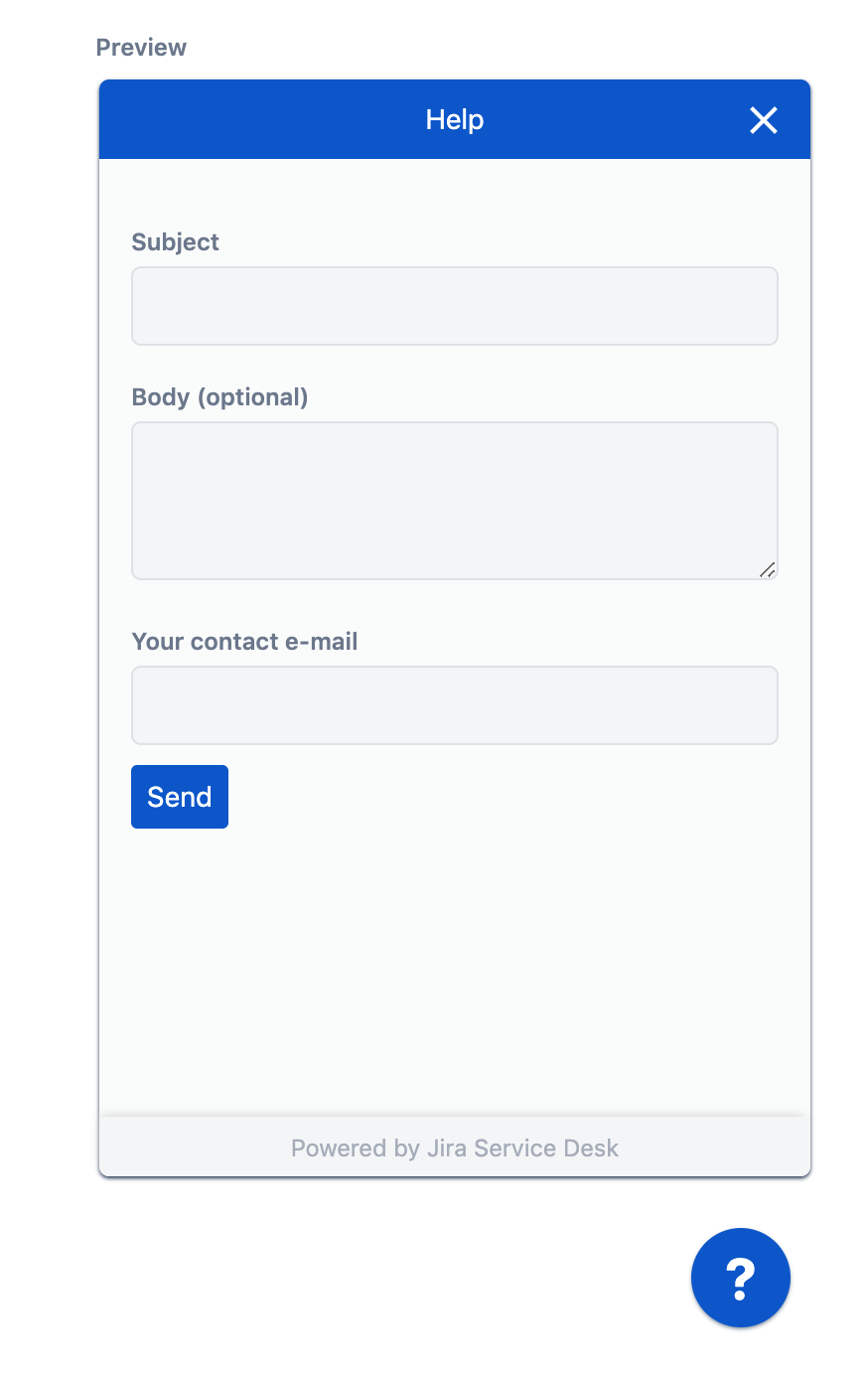Click the question mark inside the blue circle
Image resolution: width=868 pixels, height=1377 pixels.
pyautogui.click(x=740, y=1278)
